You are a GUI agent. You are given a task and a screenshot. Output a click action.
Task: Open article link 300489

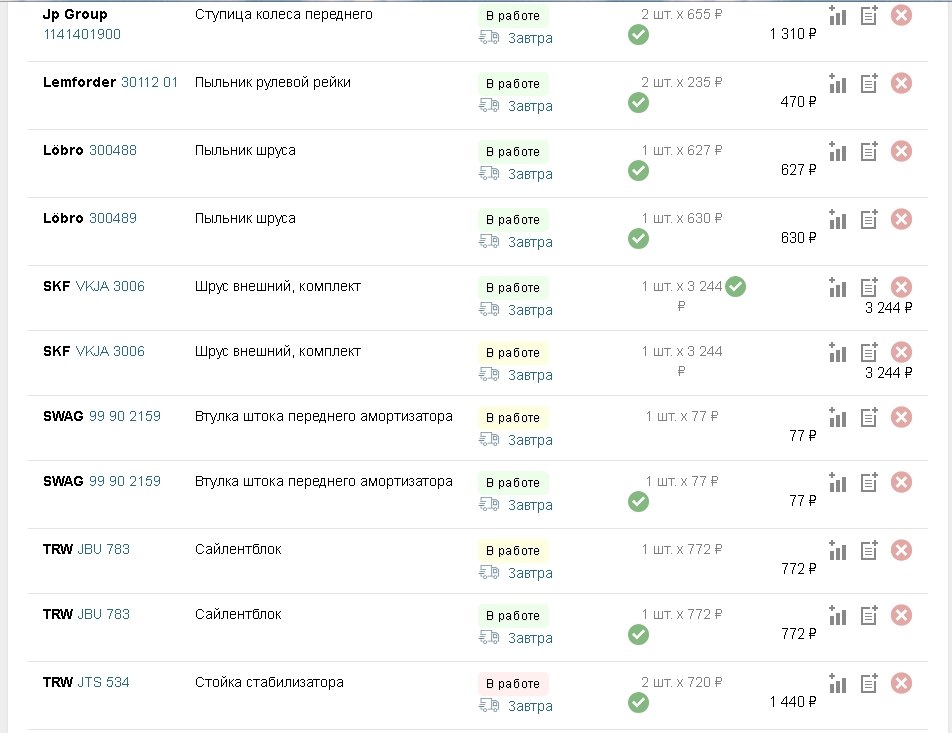click(113, 218)
